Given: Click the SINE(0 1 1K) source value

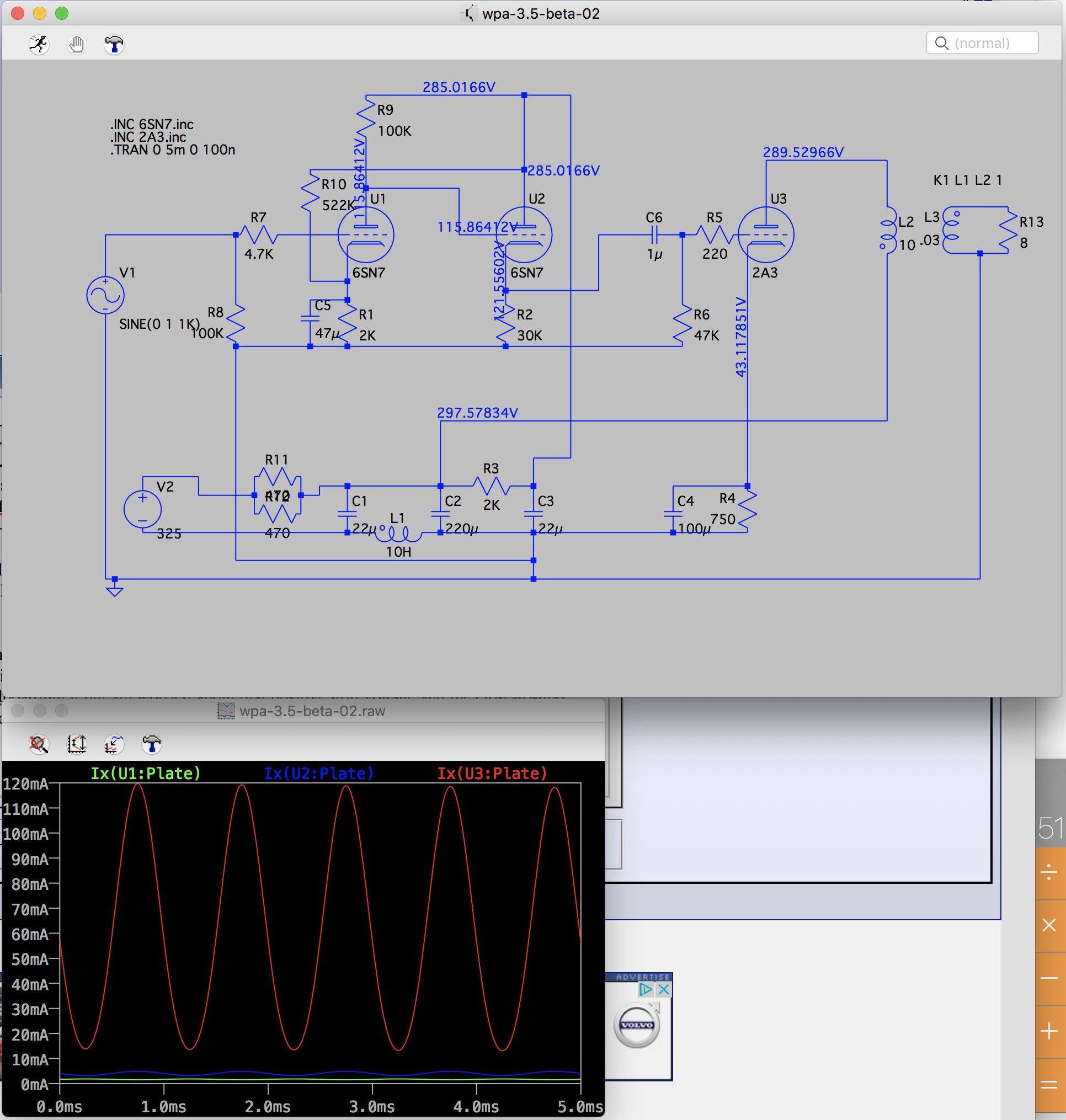Looking at the screenshot, I should (159, 324).
